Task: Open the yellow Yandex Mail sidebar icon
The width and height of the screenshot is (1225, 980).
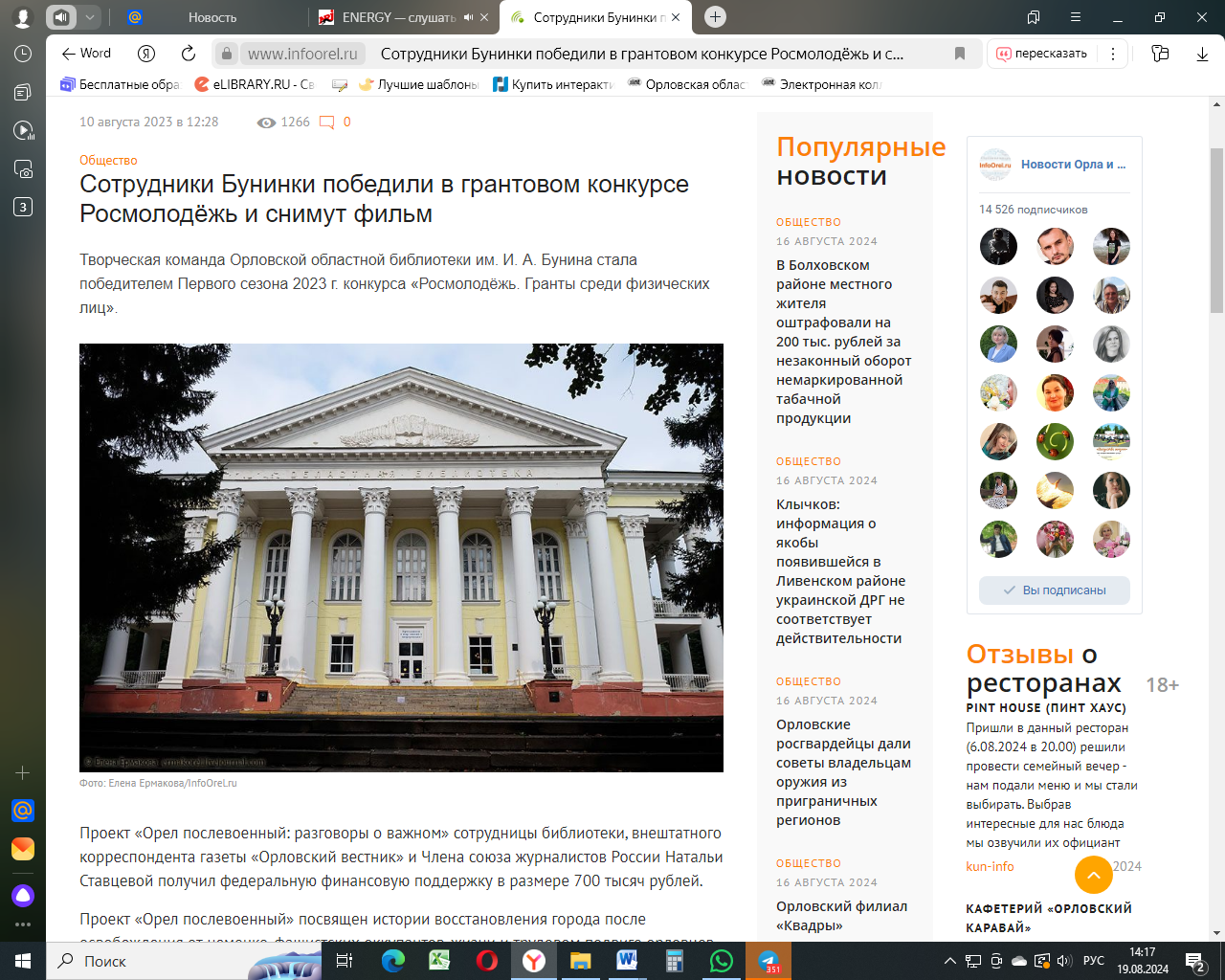Action: pos(23,849)
